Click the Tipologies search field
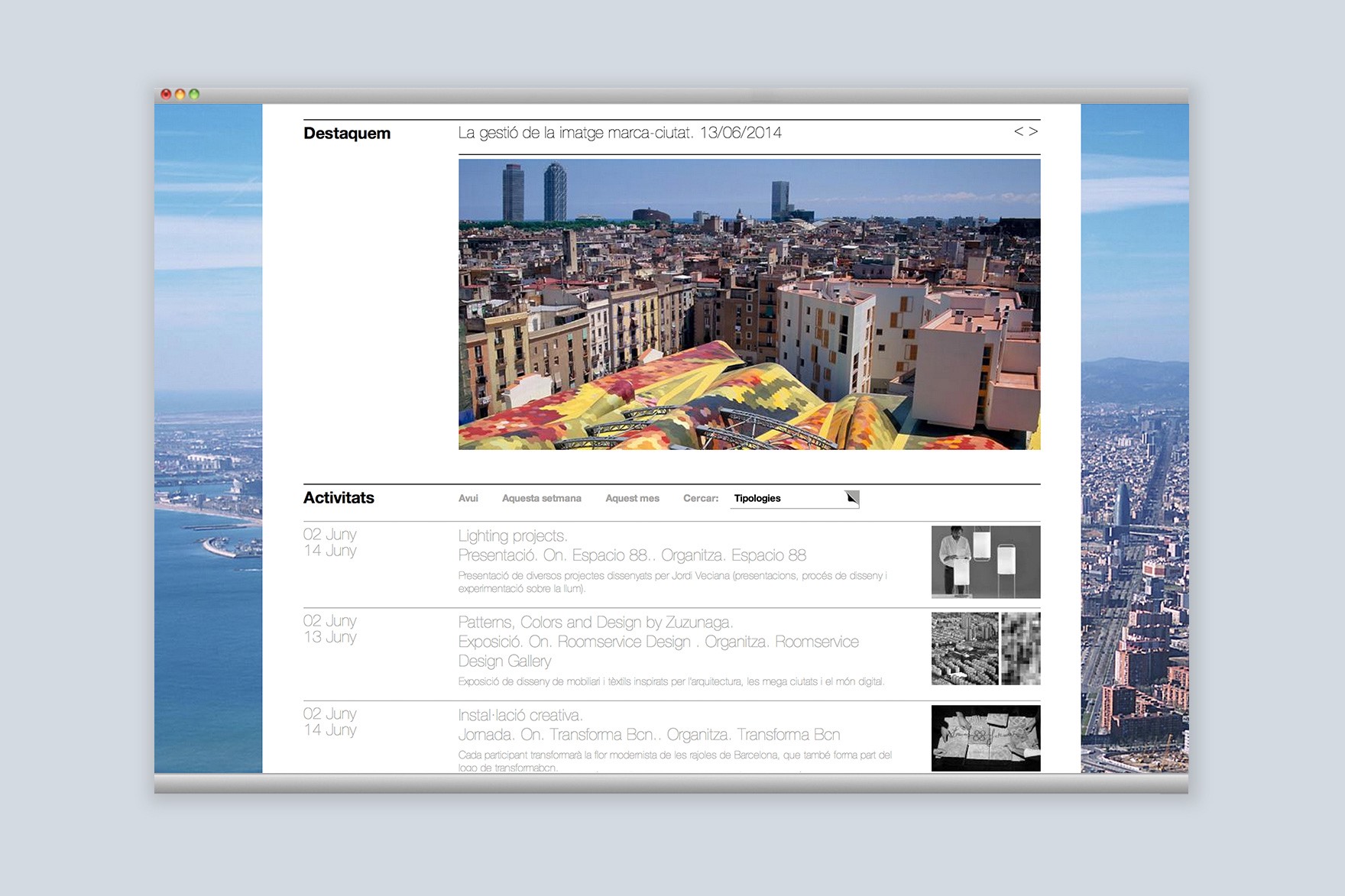The image size is (1345, 896). (795, 499)
